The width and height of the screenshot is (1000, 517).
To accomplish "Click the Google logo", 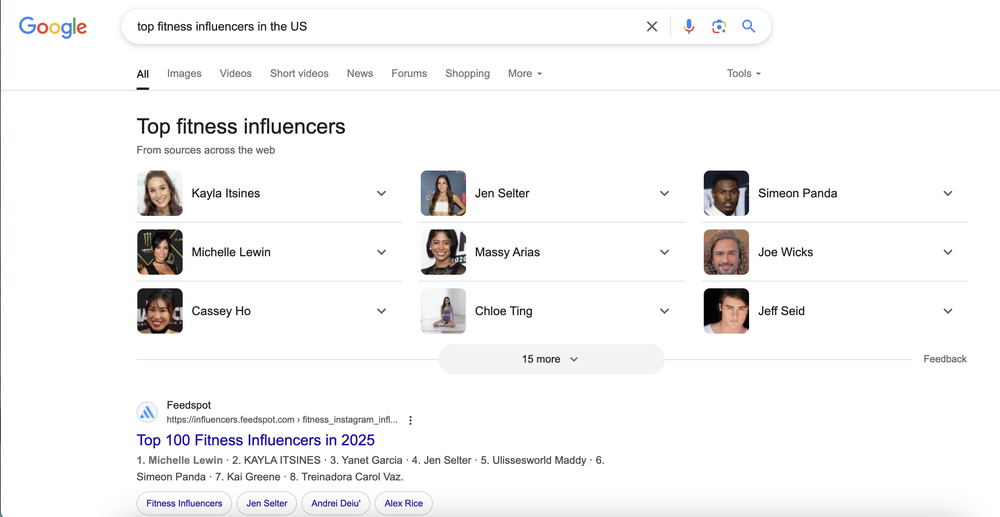I will tap(53, 27).
